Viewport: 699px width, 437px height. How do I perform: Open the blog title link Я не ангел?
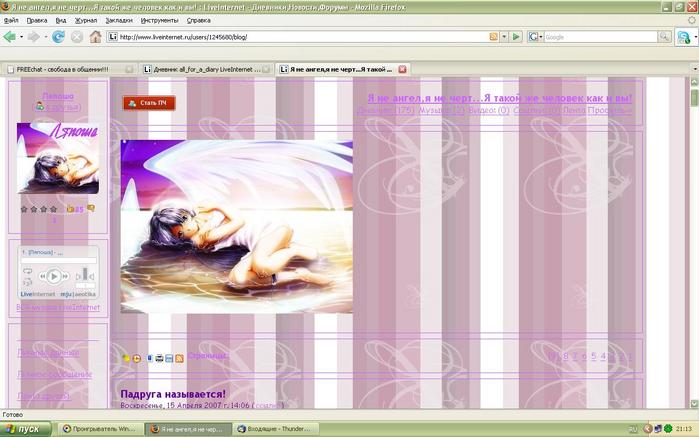click(x=500, y=98)
